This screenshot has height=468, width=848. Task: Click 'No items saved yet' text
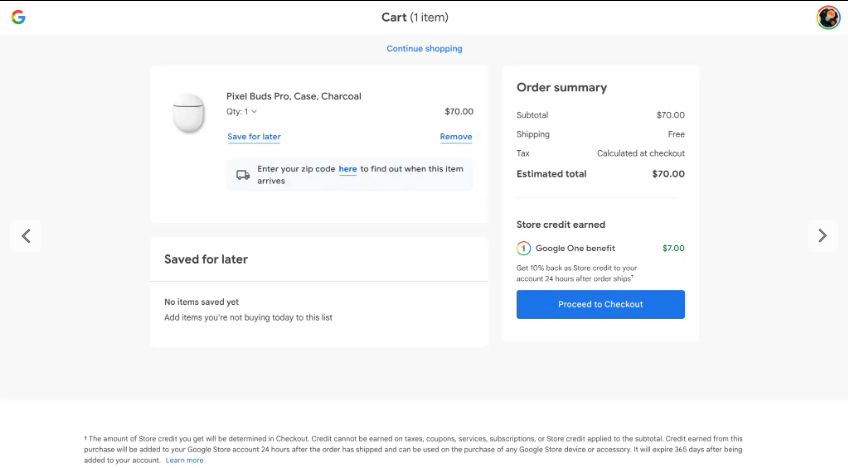click(201, 302)
